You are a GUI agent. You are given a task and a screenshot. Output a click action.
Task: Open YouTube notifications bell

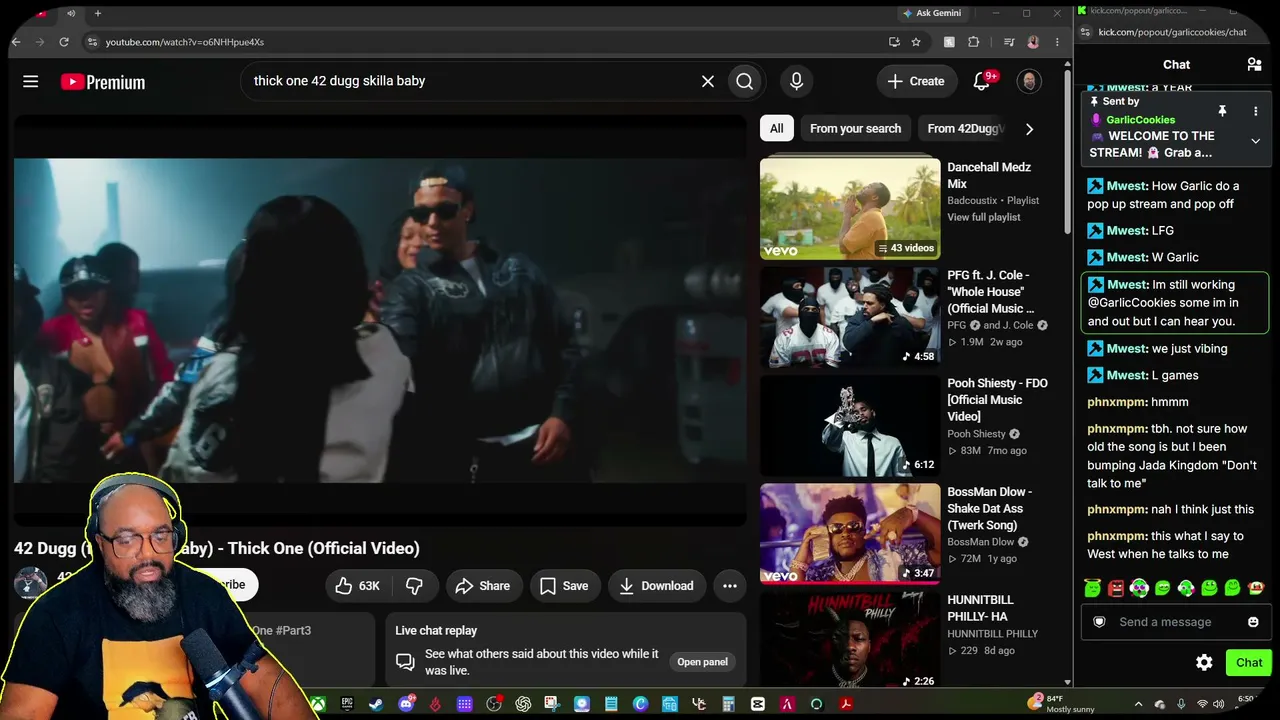pos(982,81)
